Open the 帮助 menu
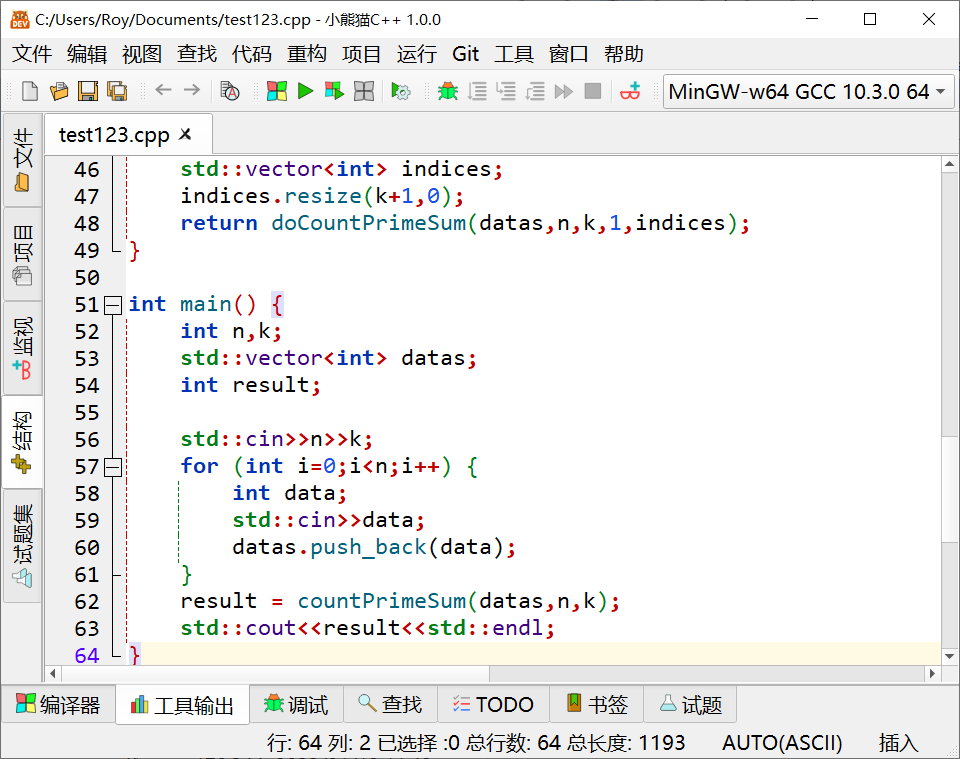960x759 pixels. click(623, 54)
